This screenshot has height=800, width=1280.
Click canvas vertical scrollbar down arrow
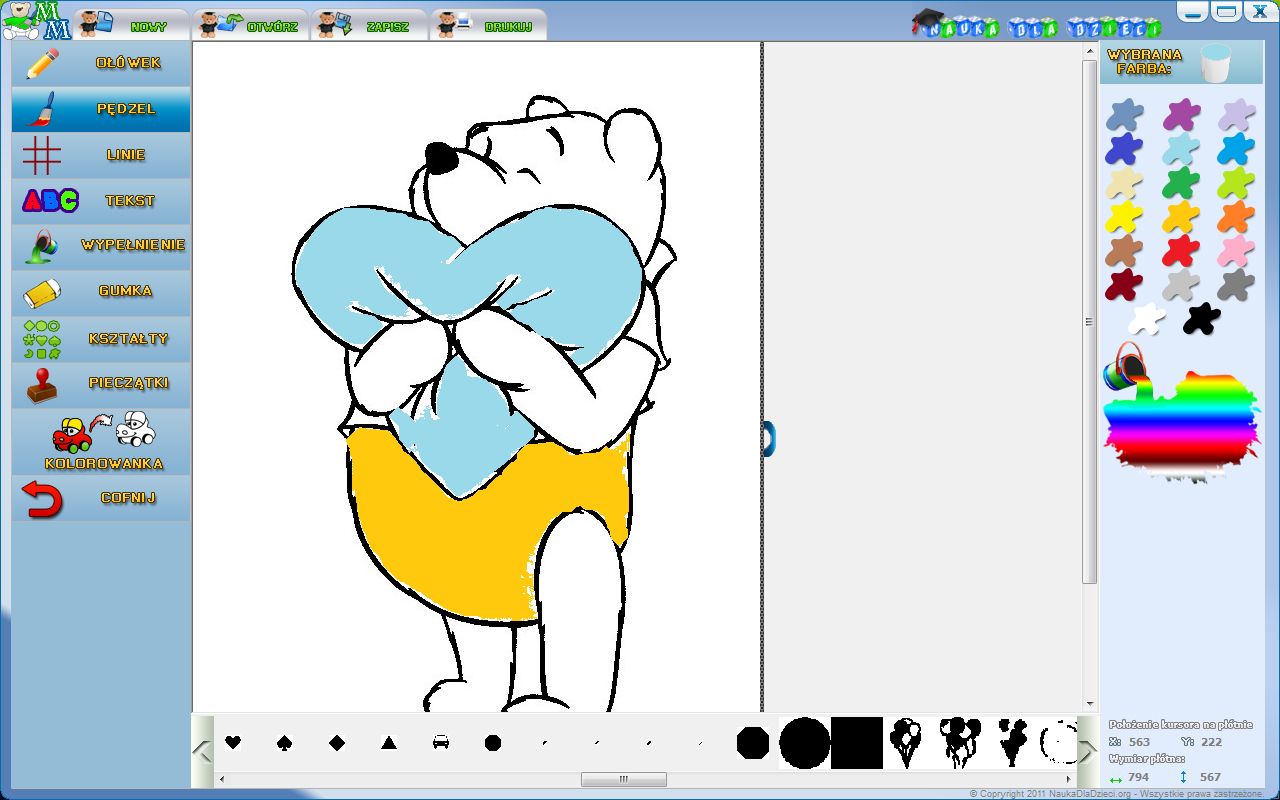pos(1090,704)
